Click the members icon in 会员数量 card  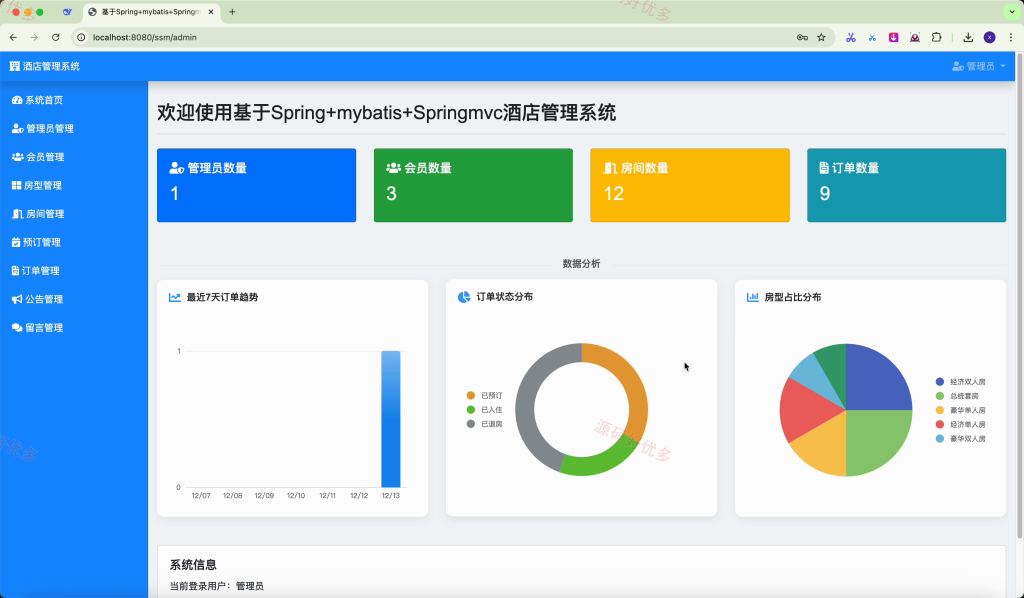tap(393, 168)
